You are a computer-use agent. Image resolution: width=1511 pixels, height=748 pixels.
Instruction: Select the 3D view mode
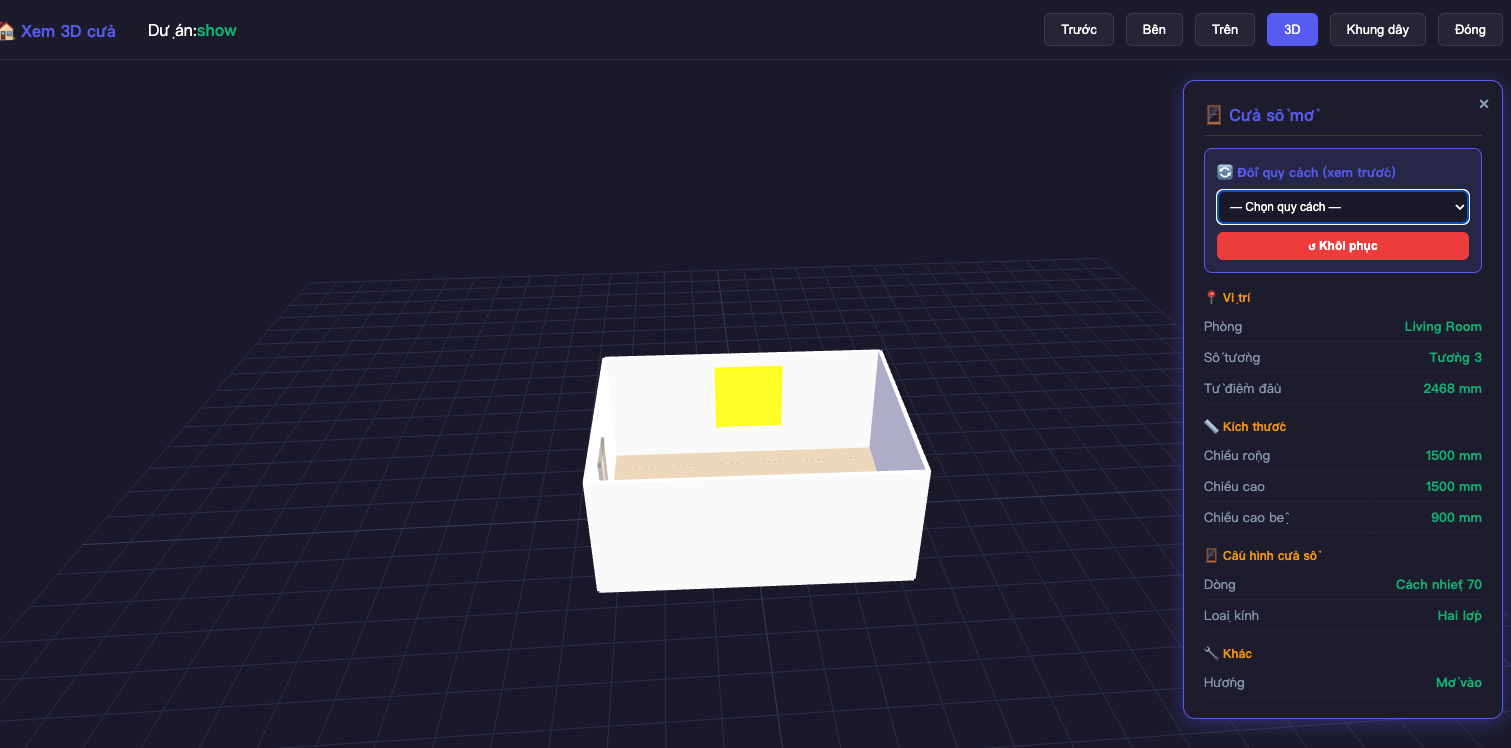point(1292,30)
